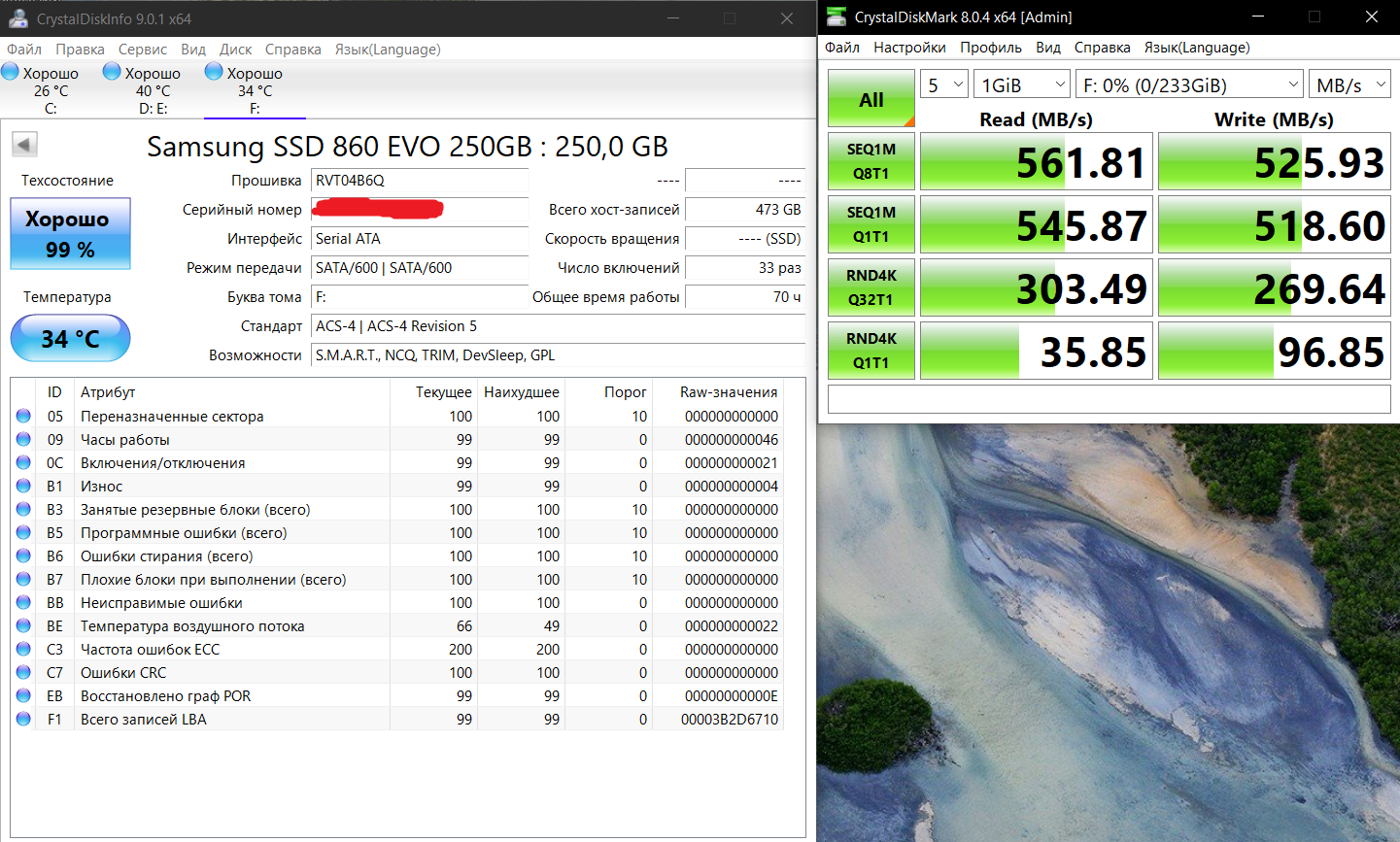Open Справка menu in CrystalDiskInfo
Screen dimensions: 1400x842
pyautogui.click(x=293, y=50)
